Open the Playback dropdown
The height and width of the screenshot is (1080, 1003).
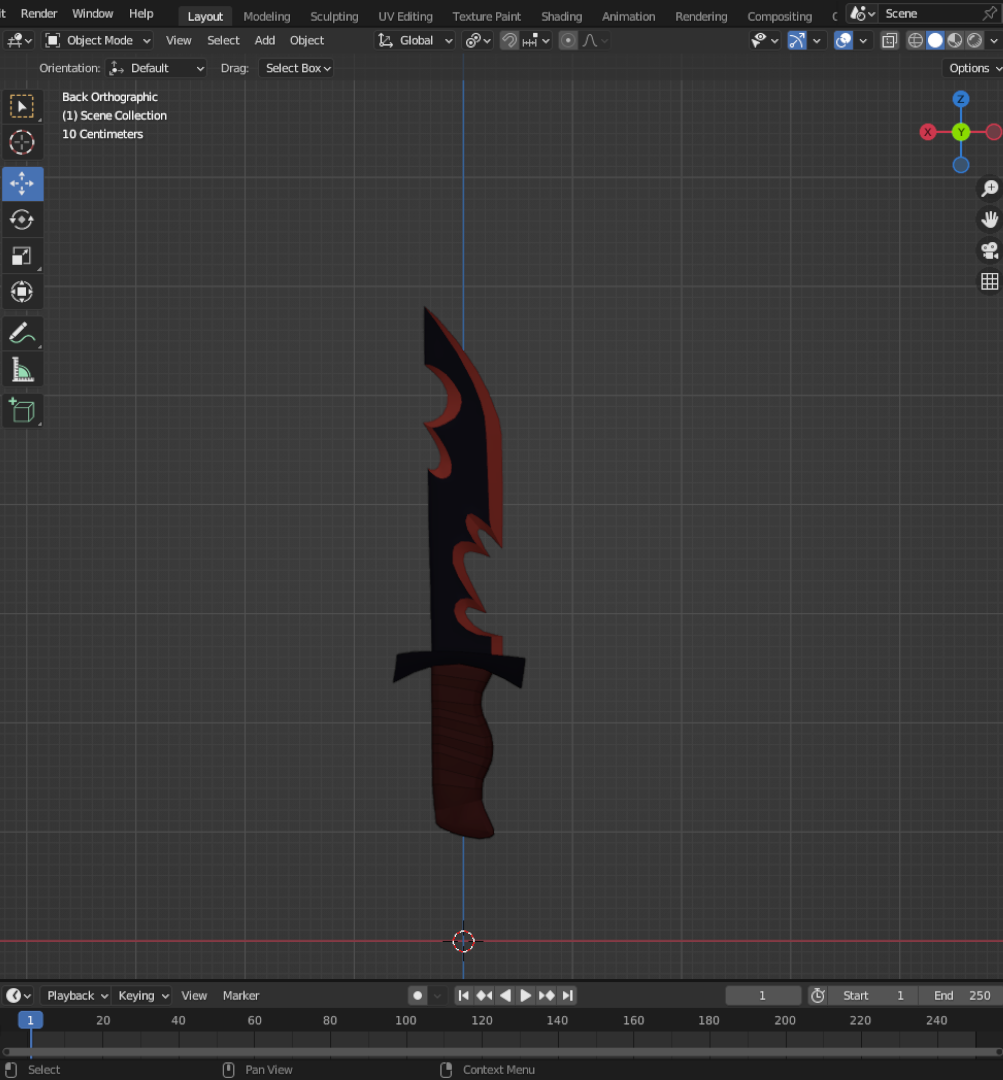(76, 995)
